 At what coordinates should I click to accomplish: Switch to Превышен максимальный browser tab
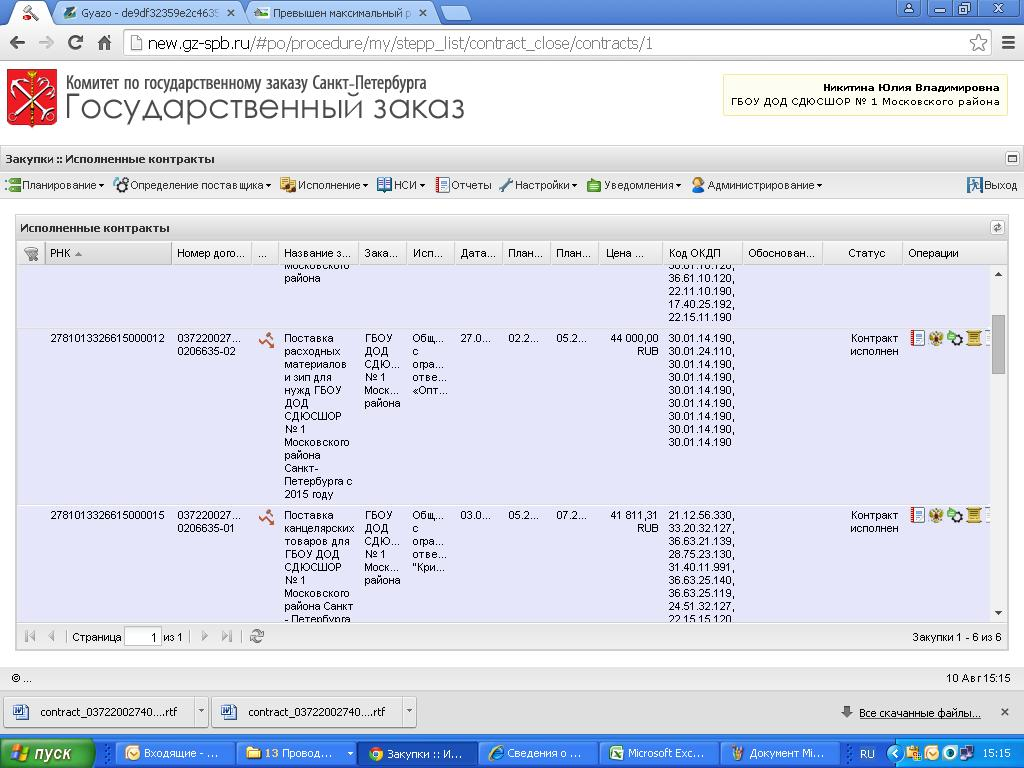pos(340,13)
